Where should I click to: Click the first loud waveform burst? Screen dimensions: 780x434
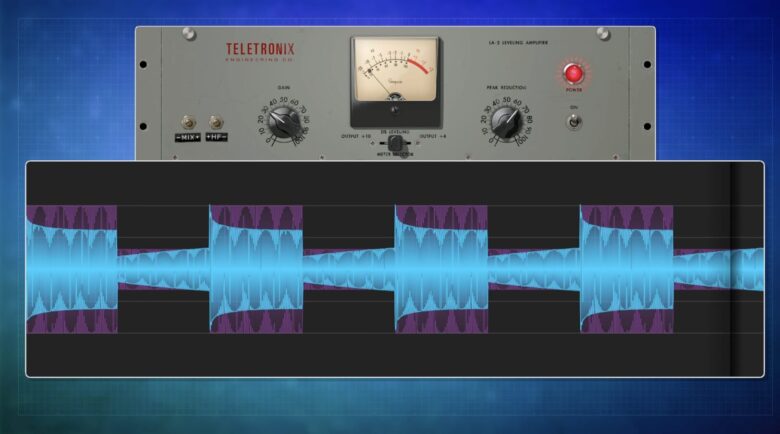pos(71,268)
